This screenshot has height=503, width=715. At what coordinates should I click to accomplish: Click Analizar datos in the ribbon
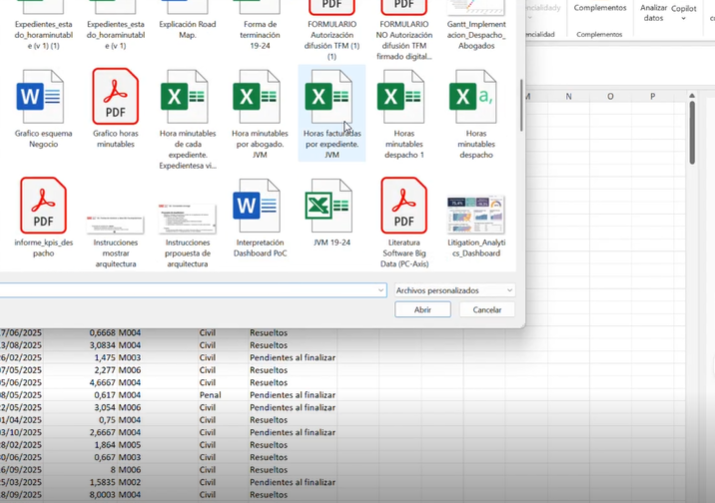(653, 12)
